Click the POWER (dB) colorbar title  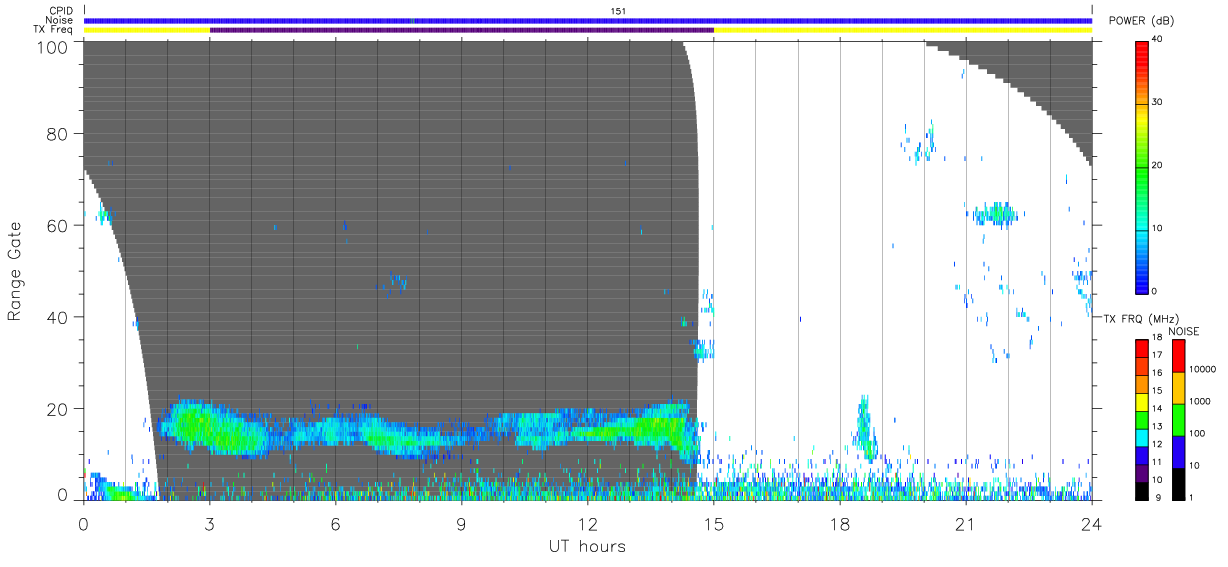1141,21
